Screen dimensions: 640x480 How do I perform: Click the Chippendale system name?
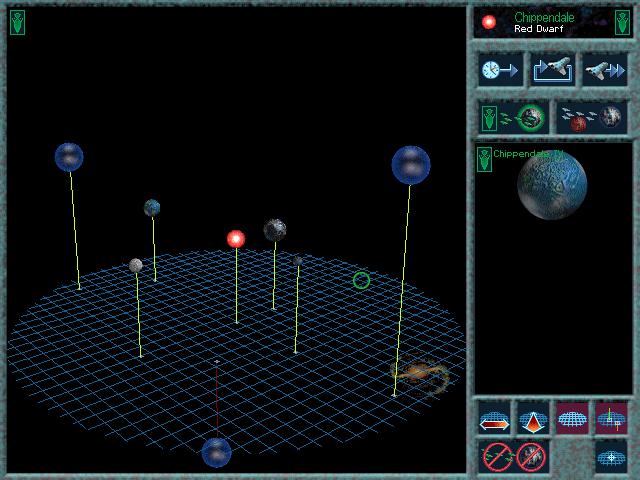(x=544, y=17)
